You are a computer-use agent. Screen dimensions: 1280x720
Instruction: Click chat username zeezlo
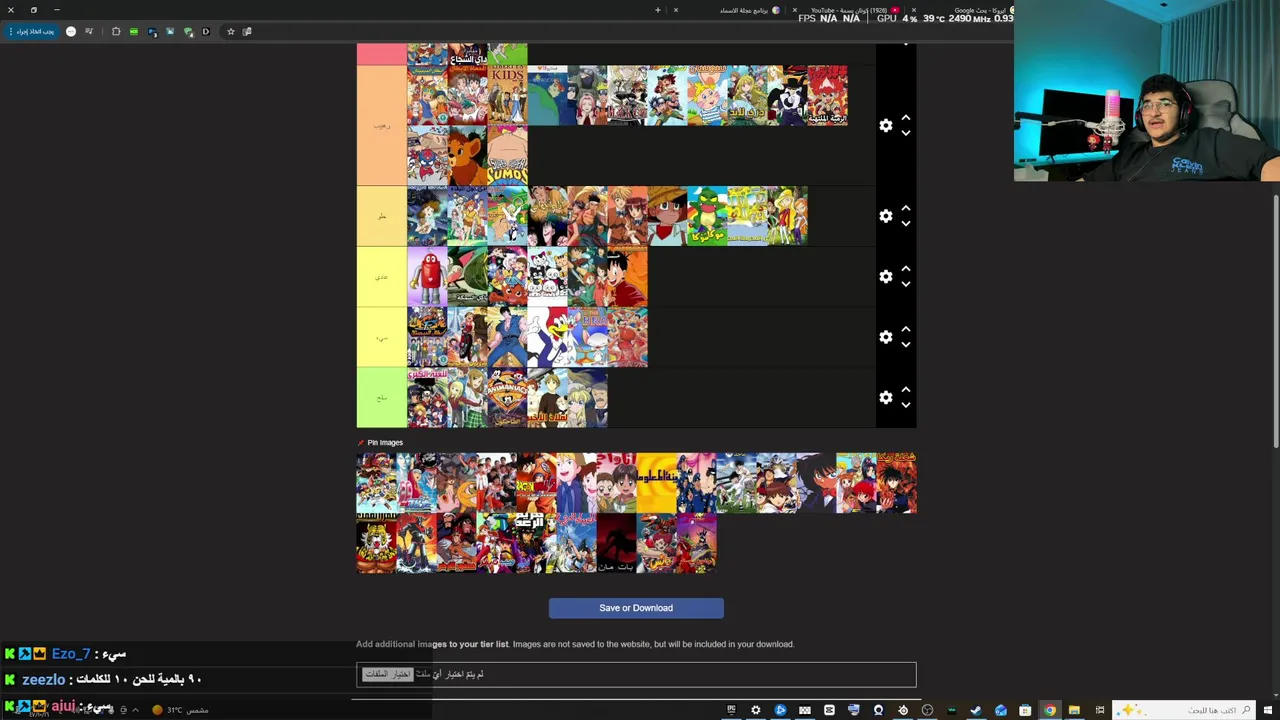tap(44, 680)
